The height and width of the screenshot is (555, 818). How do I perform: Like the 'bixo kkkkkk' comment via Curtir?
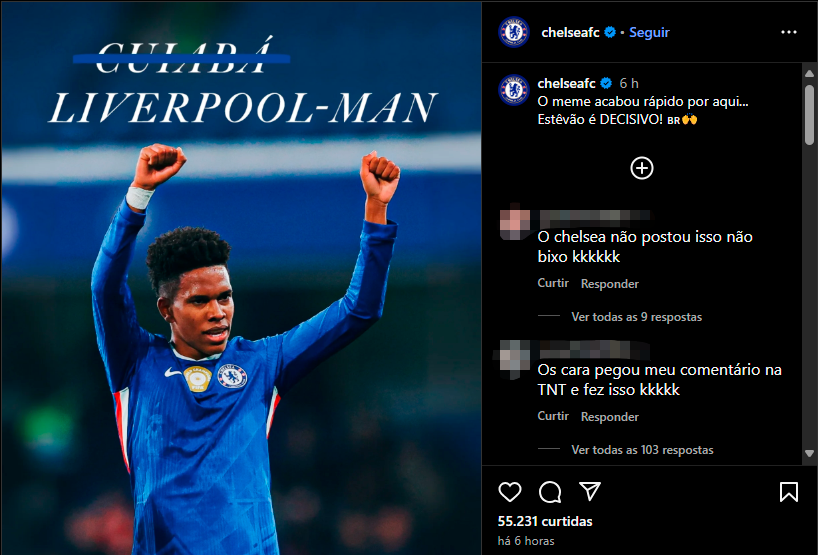pyautogui.click(x=553, y=283)
